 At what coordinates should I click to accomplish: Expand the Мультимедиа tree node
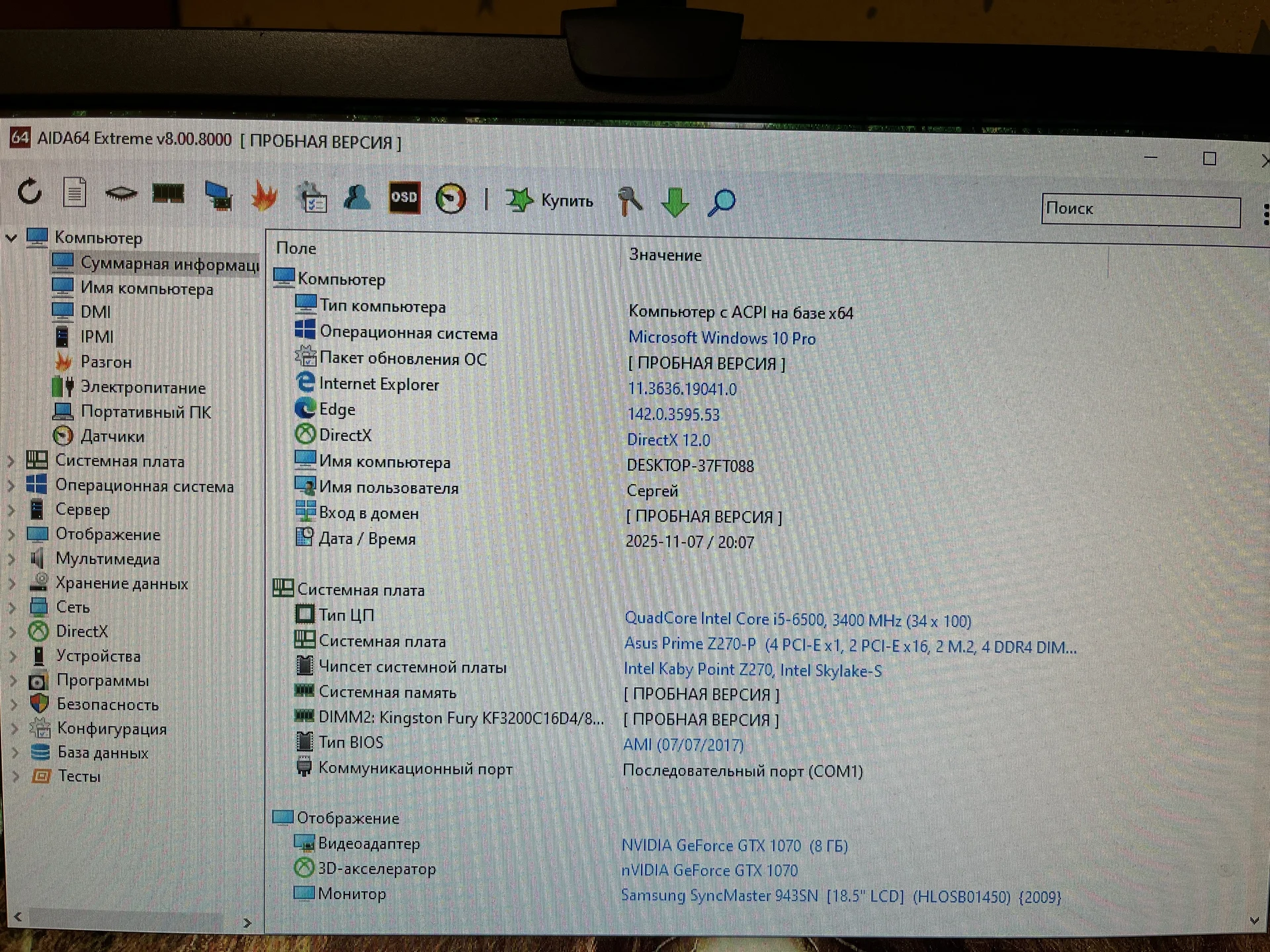coord(12,559)
